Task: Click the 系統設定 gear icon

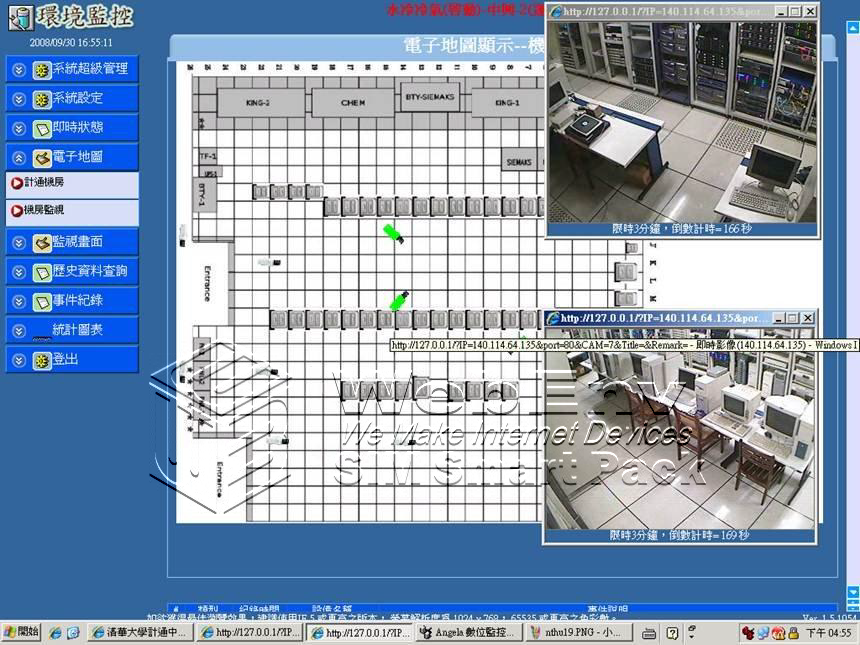Action: pos(42,99)
